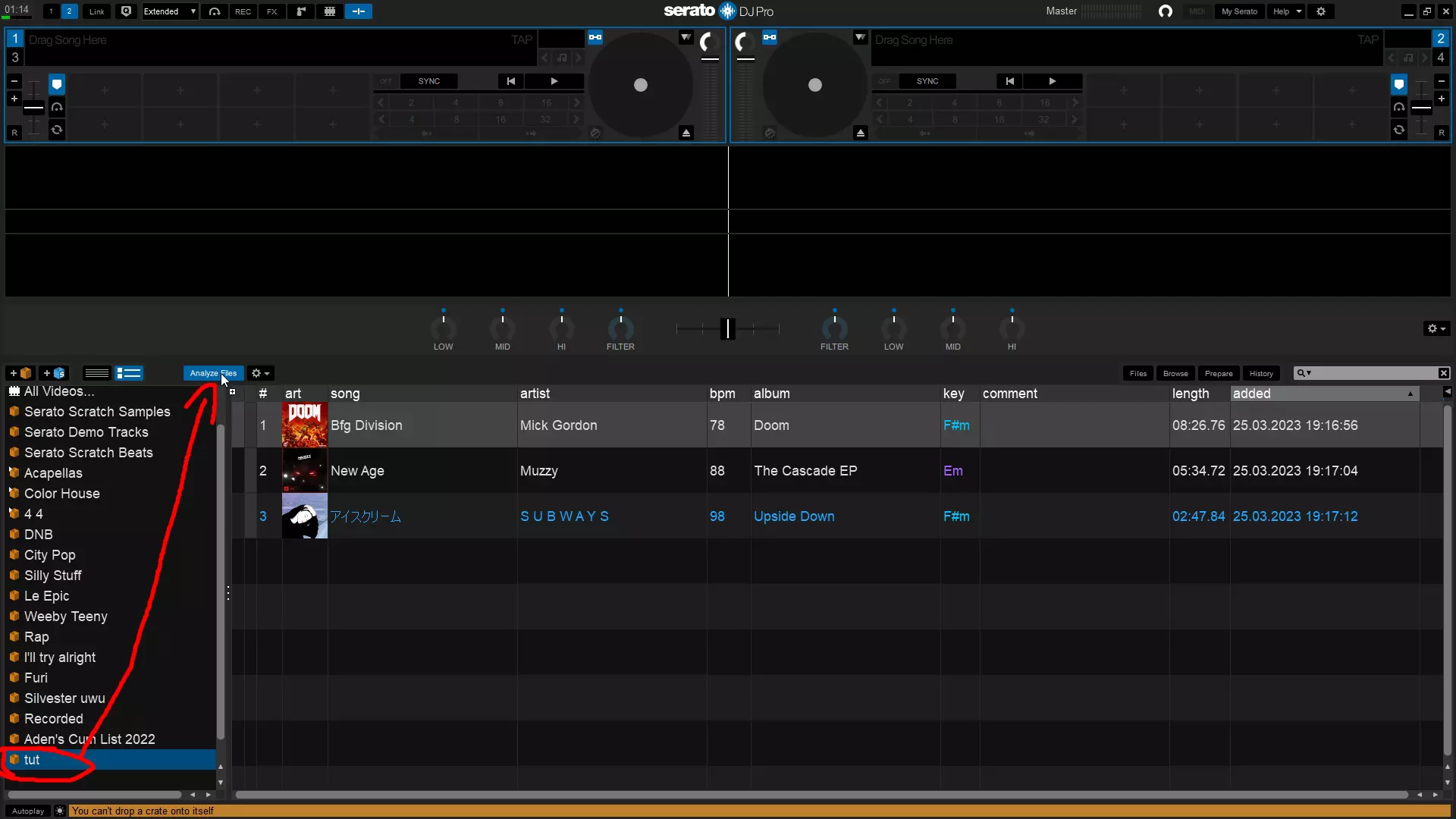Open the History panel tab

pyautogui.click(x=1260, y=373)
